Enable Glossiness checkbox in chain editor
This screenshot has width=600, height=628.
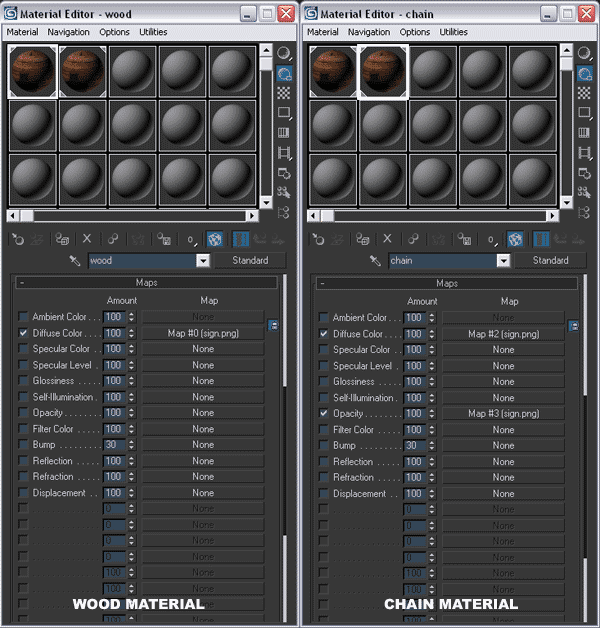[x=324, y=381]
